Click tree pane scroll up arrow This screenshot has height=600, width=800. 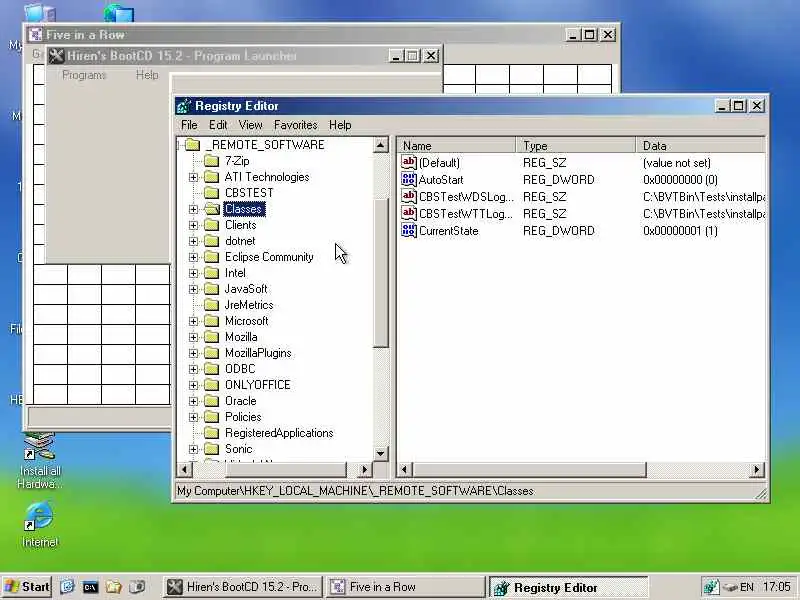(x=380, y=145)
